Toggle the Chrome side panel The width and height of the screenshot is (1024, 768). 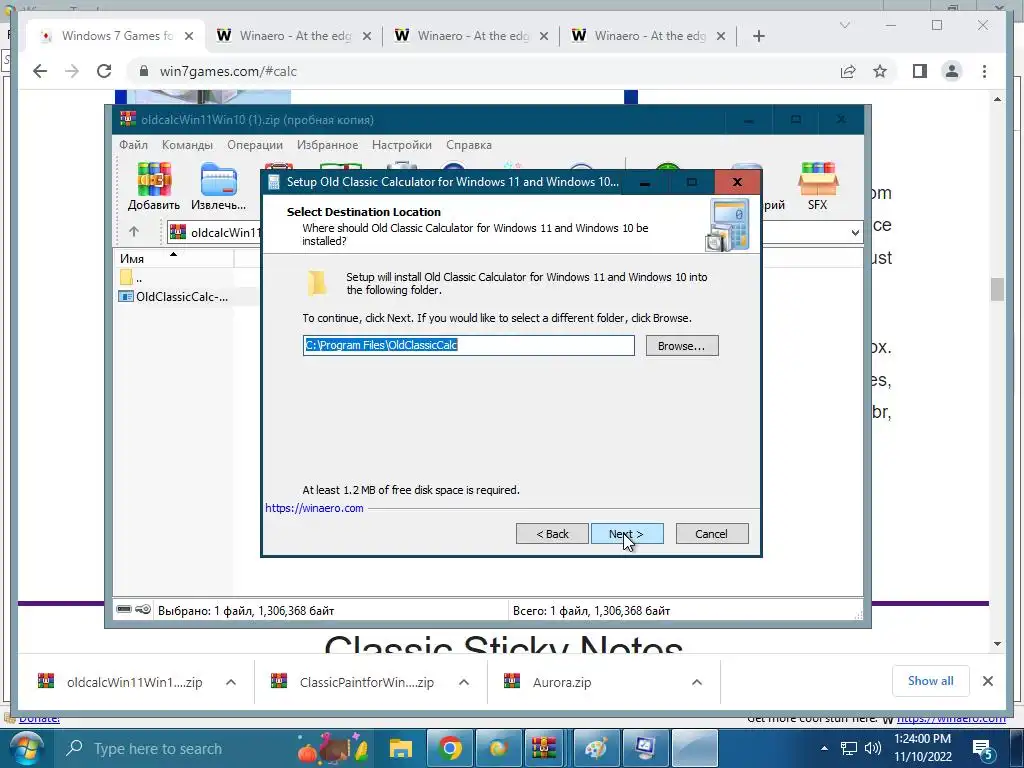click(920, 71)
